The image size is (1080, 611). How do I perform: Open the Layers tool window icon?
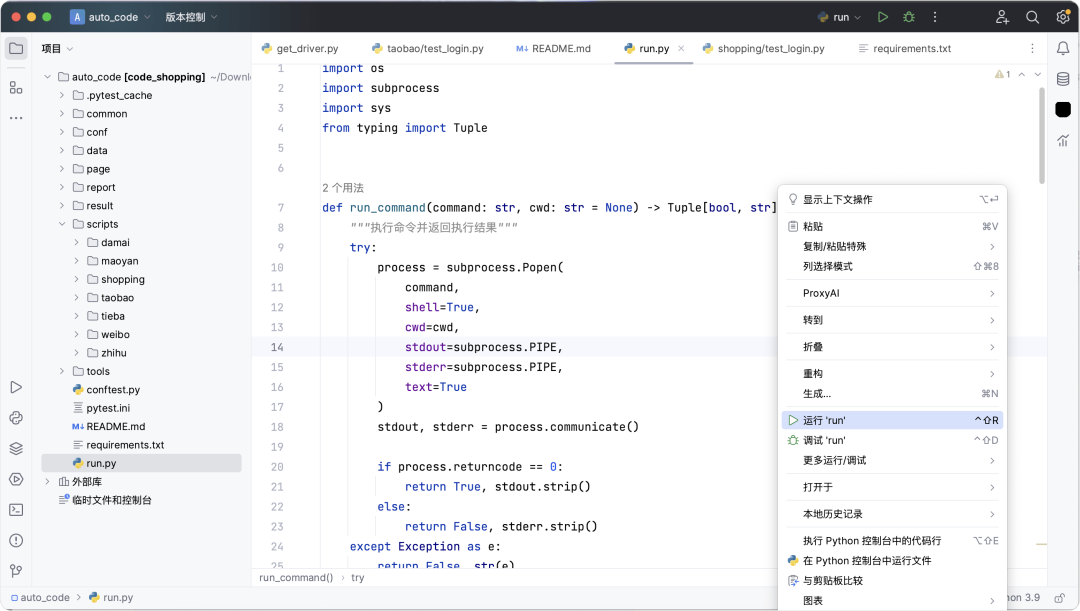[16, 448]
